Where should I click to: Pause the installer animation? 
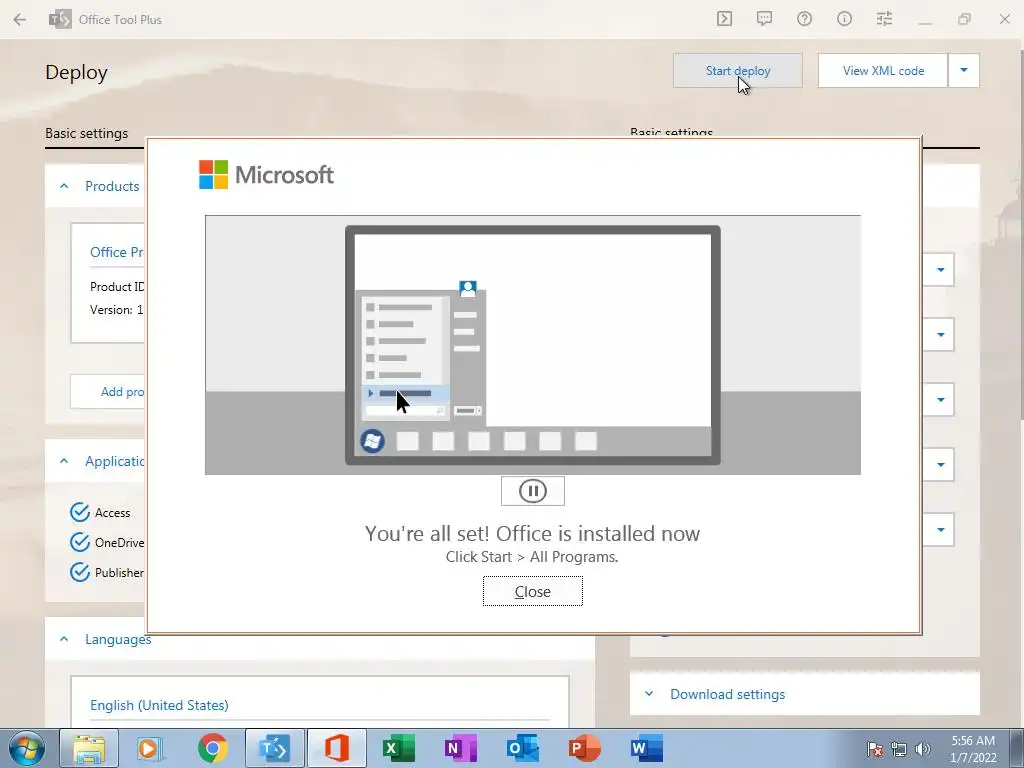click(x=532, y=491)
